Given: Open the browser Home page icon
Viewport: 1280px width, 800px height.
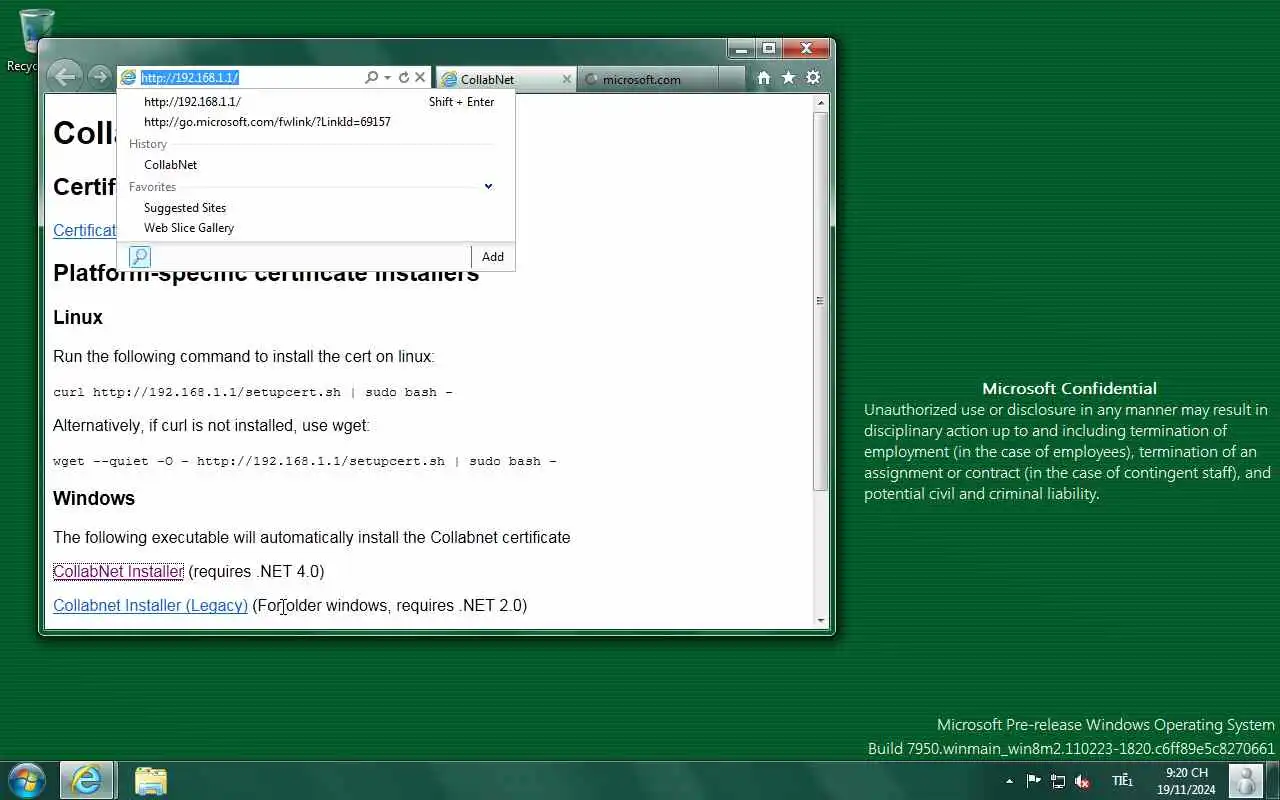Looking at the screenshot, I should point(764,77).
